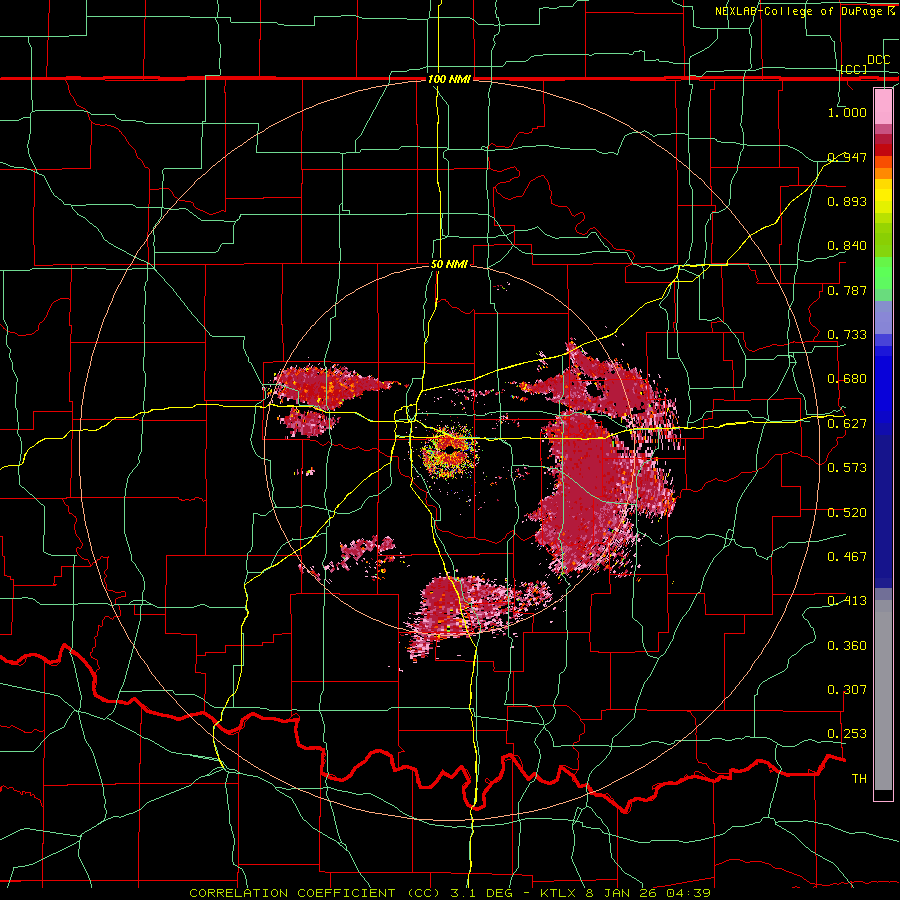Viewport: 900px width, 900px height.
Task: Select the 0.840 scale value
Action: click(x=847, y=246)
